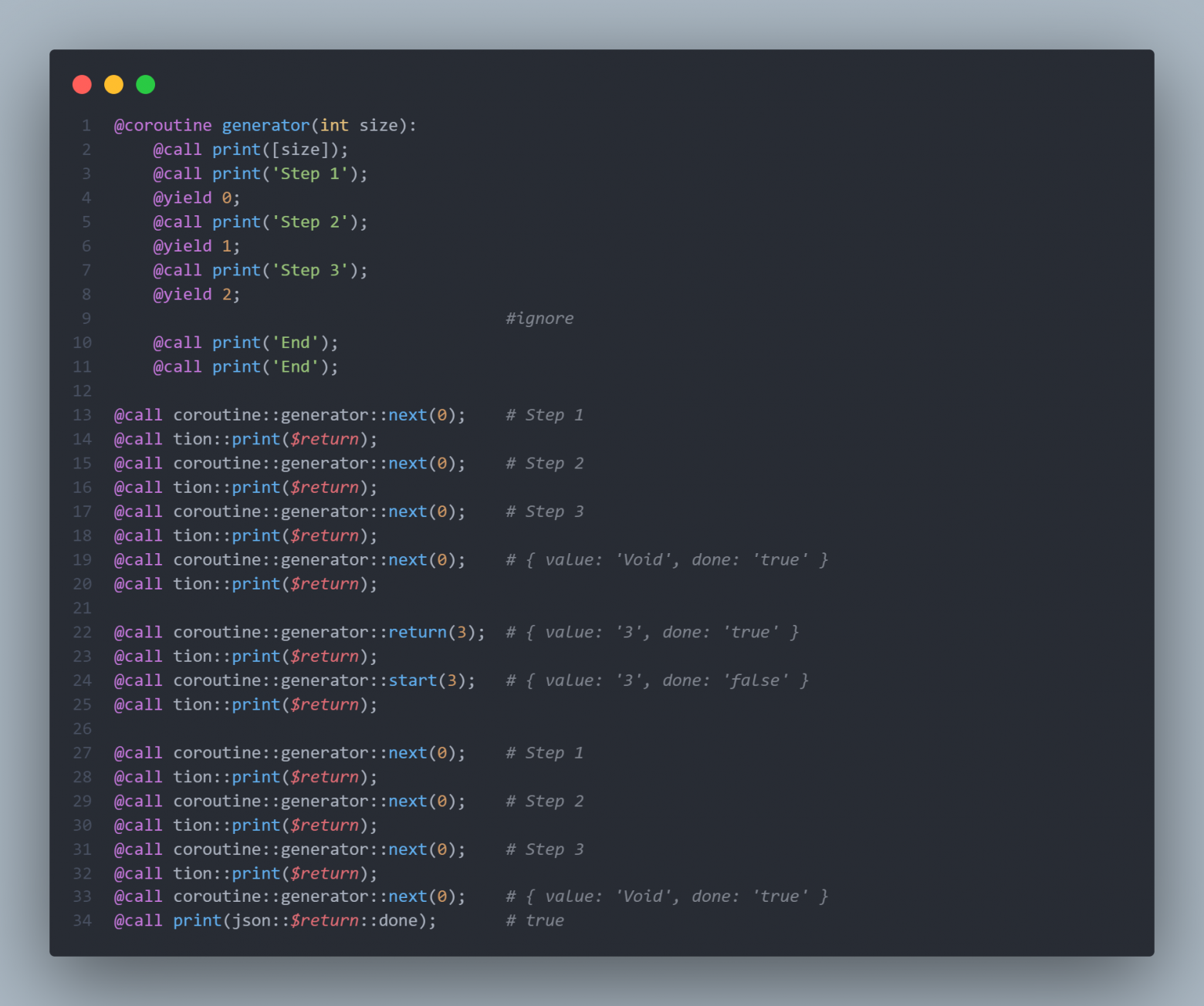
Task: Click 'tion::print' on line 20
Action: pos(227,583)
